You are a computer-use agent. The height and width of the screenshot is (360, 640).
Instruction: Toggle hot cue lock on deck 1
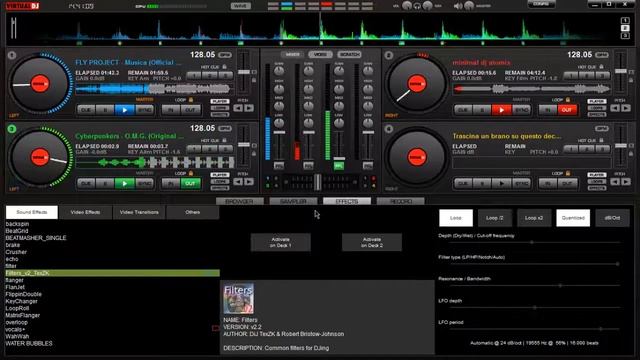coord(224,67)
